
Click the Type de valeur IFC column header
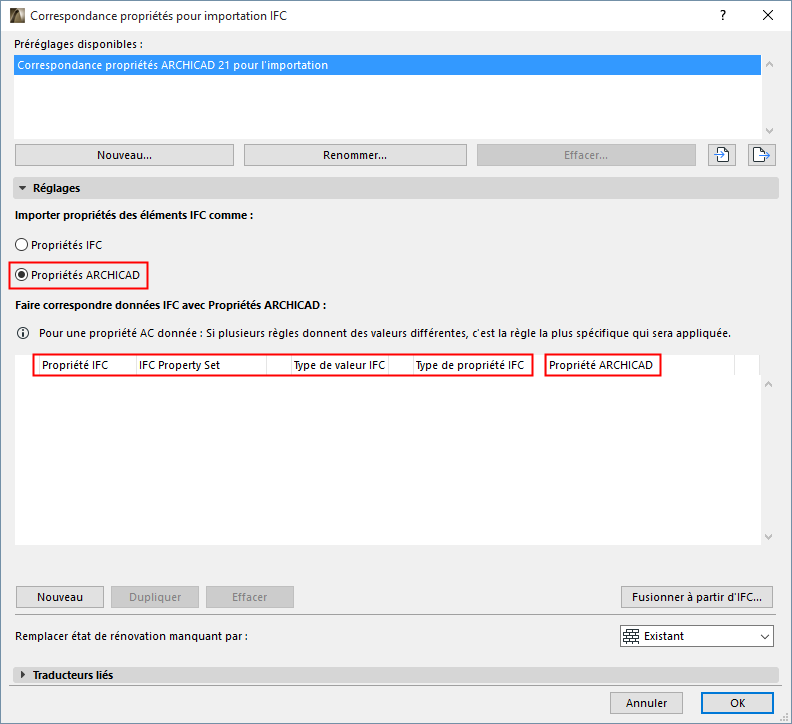click(x=339, y=365)
